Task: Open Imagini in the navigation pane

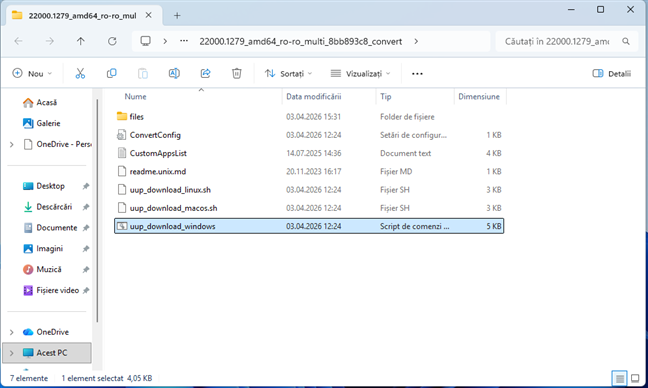Action: [x=43, y=249]
